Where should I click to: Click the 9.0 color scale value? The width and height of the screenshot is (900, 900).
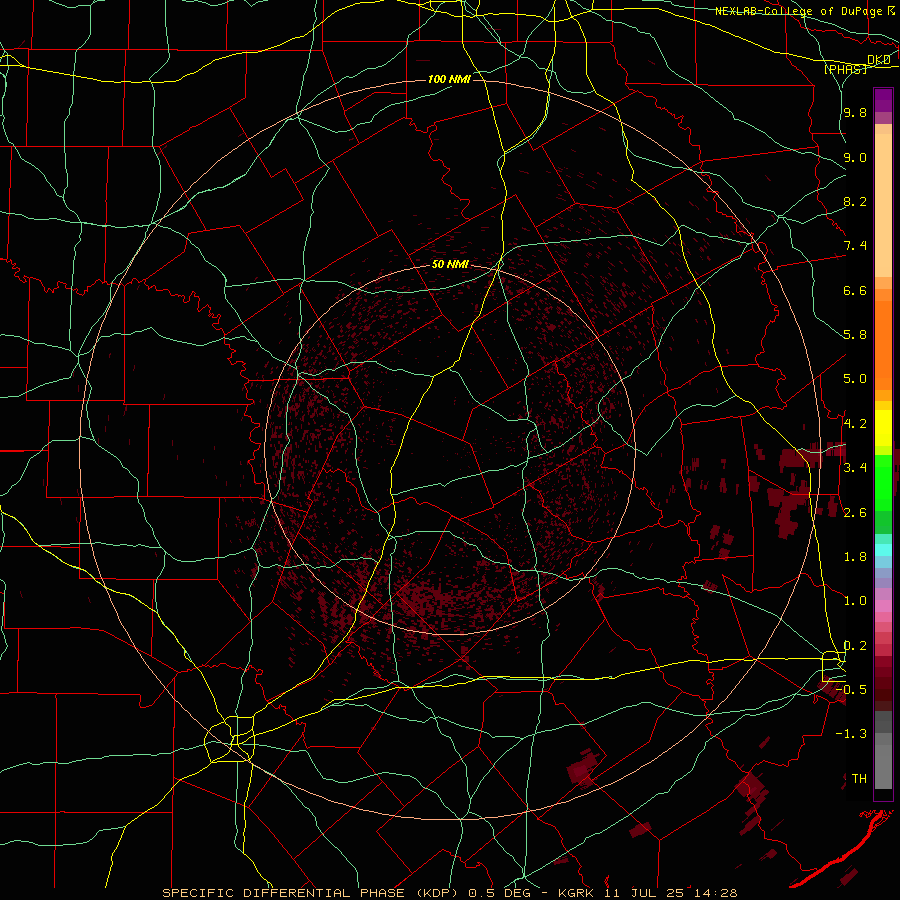855,157
